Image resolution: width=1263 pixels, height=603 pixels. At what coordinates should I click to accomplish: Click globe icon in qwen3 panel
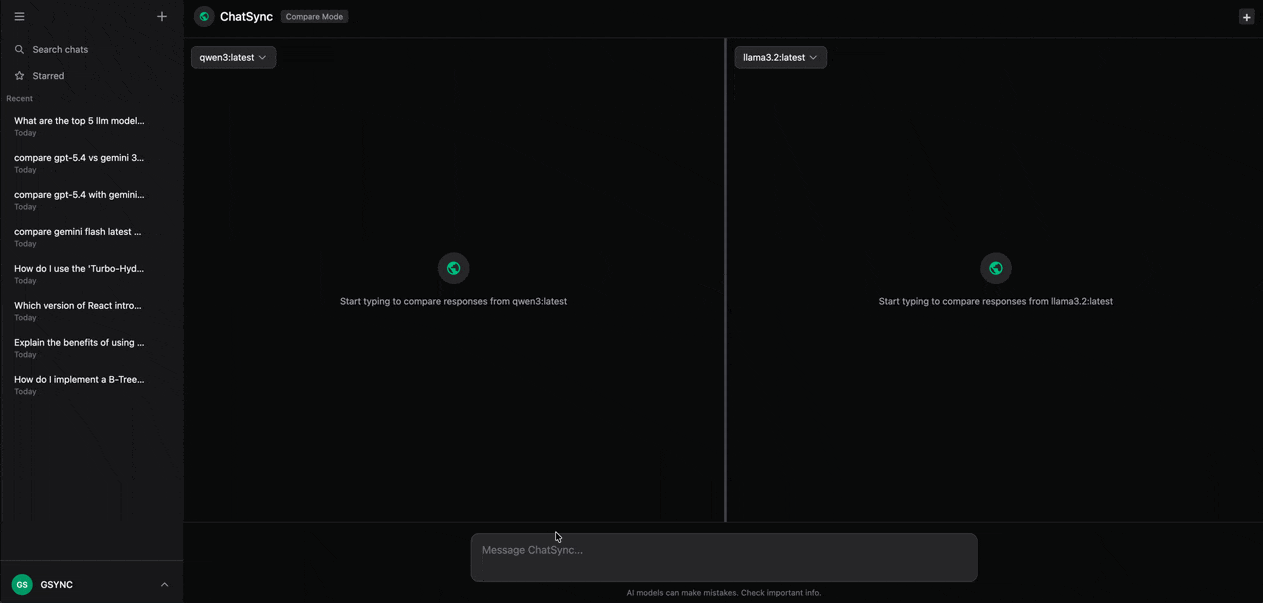pyautogui.click(x=454, y=268)
